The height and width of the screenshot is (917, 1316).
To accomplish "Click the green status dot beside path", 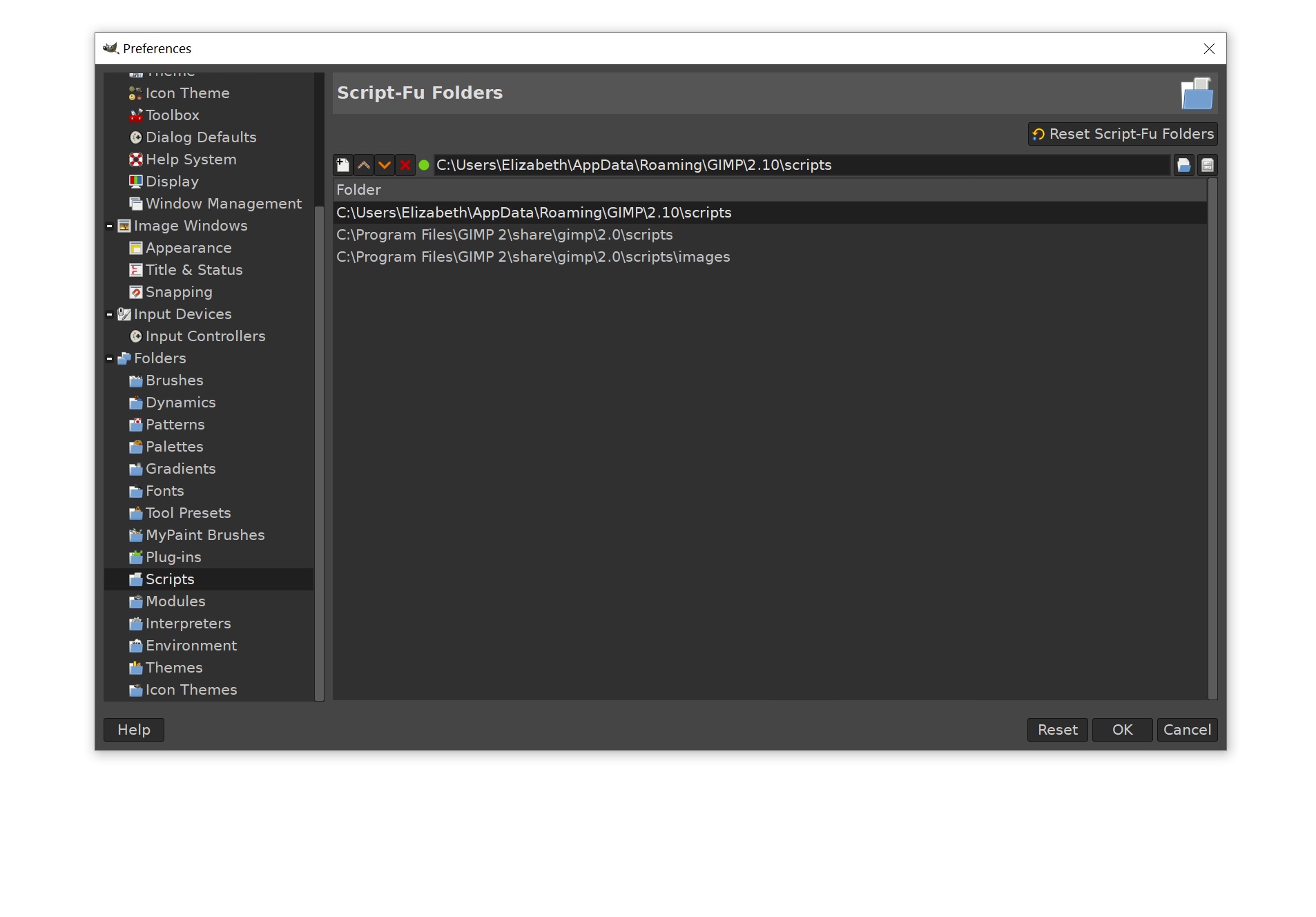I will [424, 165].
